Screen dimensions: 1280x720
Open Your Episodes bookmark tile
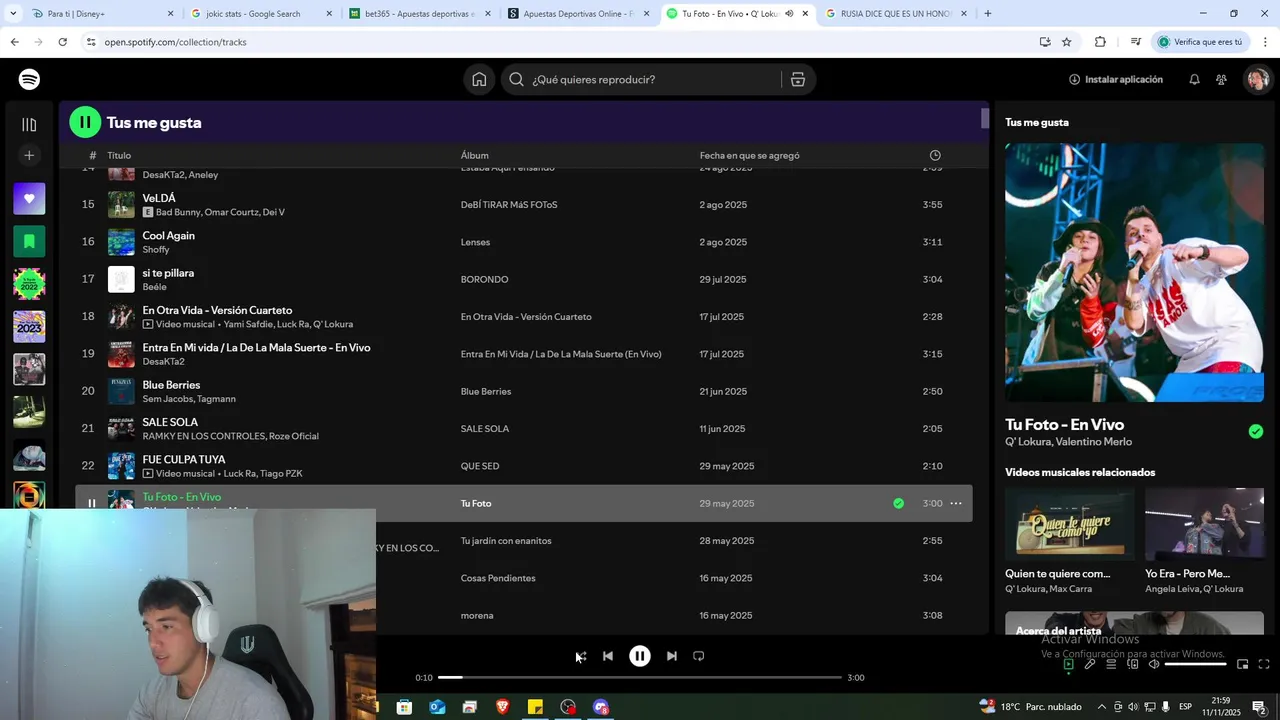pyautogui.click(x=29, y=241)
